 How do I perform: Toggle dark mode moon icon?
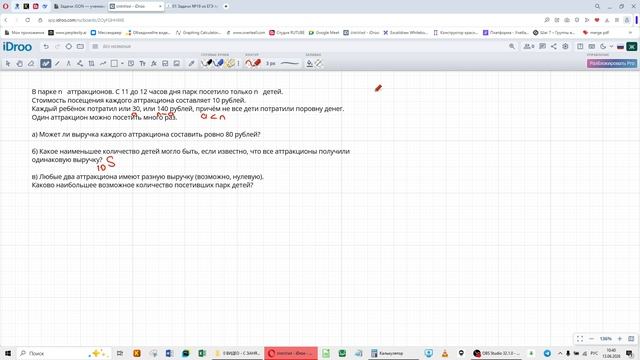click(x=603, y=47)
